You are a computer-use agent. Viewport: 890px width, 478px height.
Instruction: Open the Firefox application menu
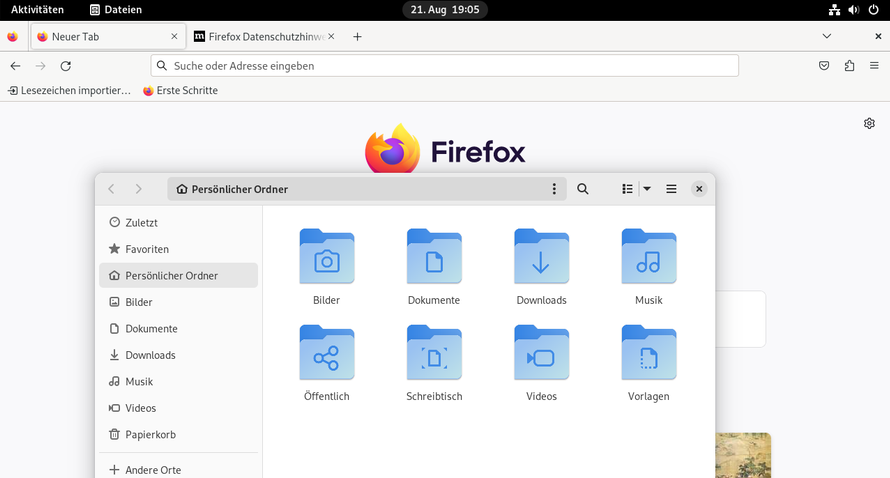874,66
